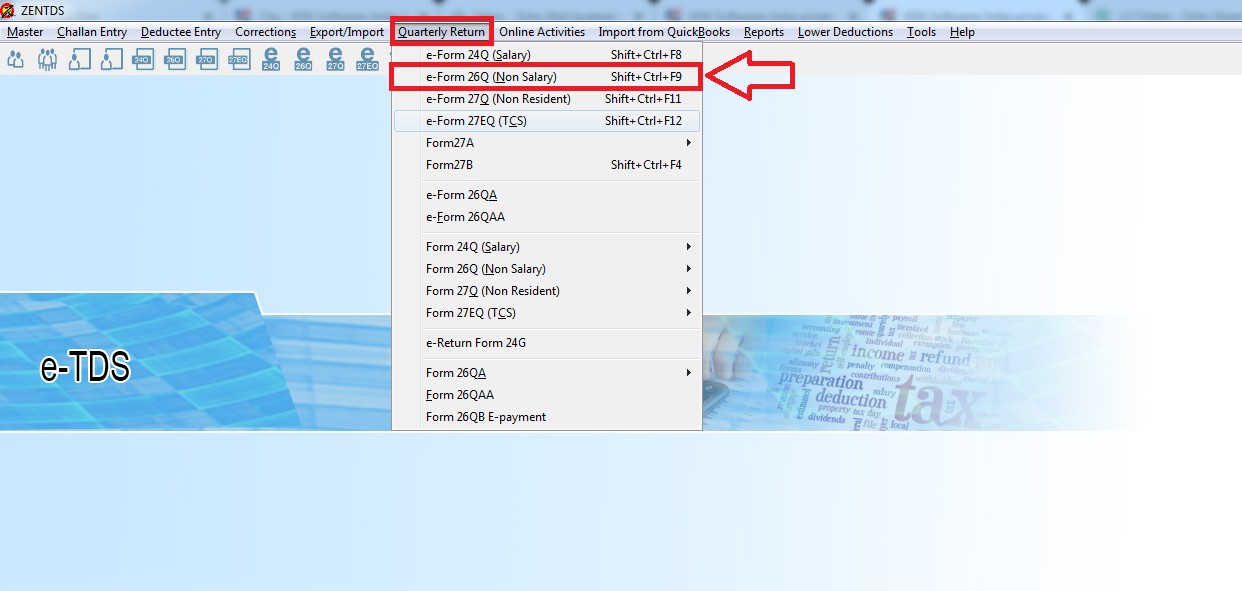1242x591 pixels.
Task: Open the Deductee Entry menu
Action: 181,32
